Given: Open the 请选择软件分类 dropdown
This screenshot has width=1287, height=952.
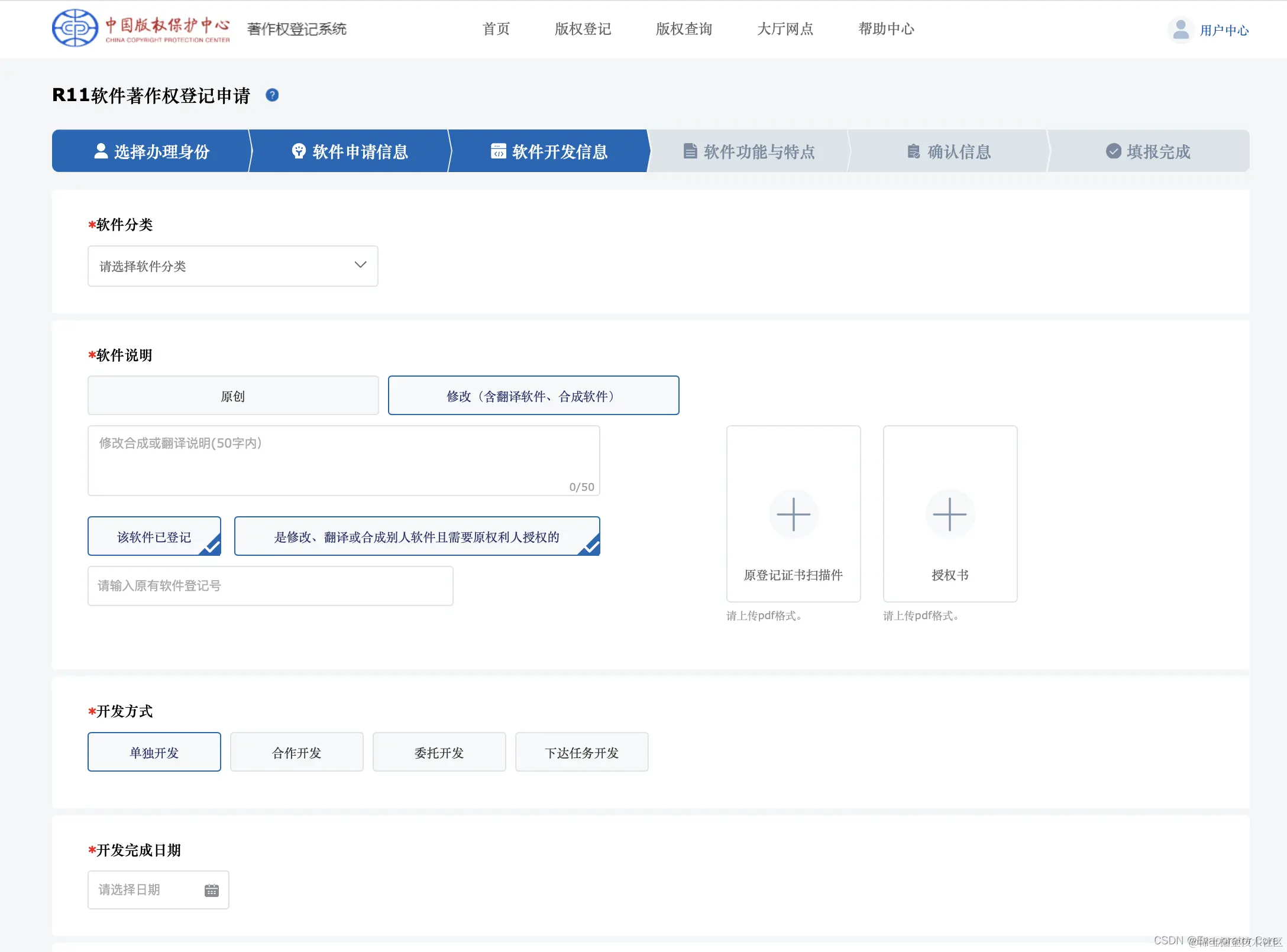Looking at the screenshot, I should [232, 266].
